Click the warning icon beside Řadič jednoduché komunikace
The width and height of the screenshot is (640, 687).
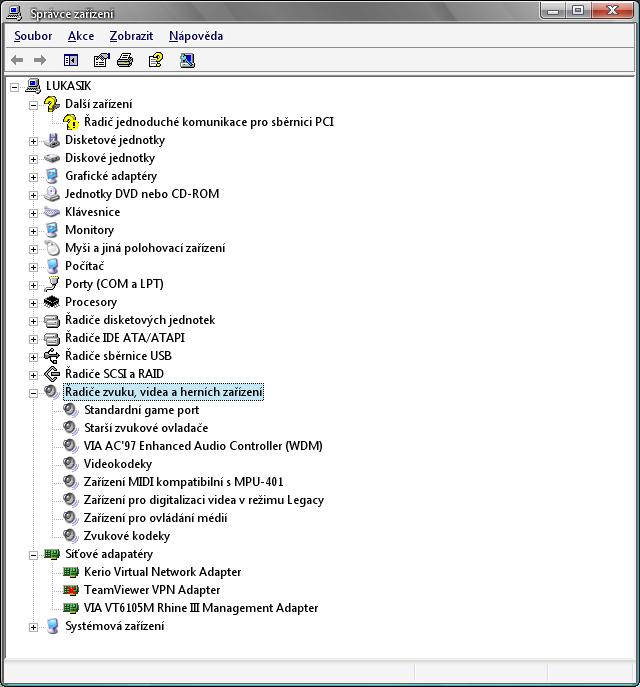71,122
